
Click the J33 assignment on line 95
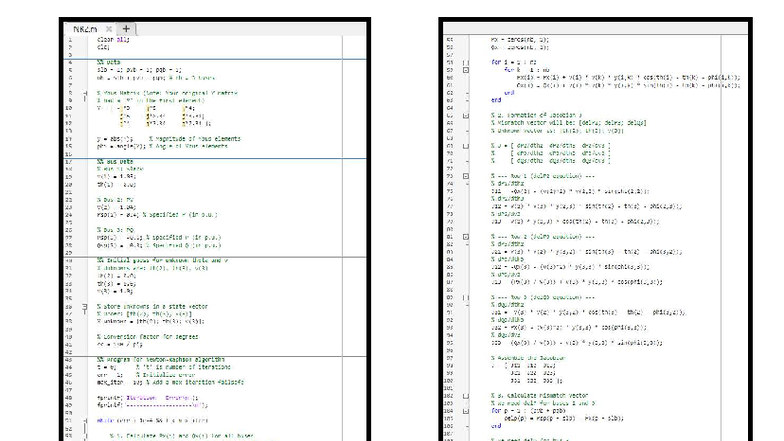pos(576,343)
